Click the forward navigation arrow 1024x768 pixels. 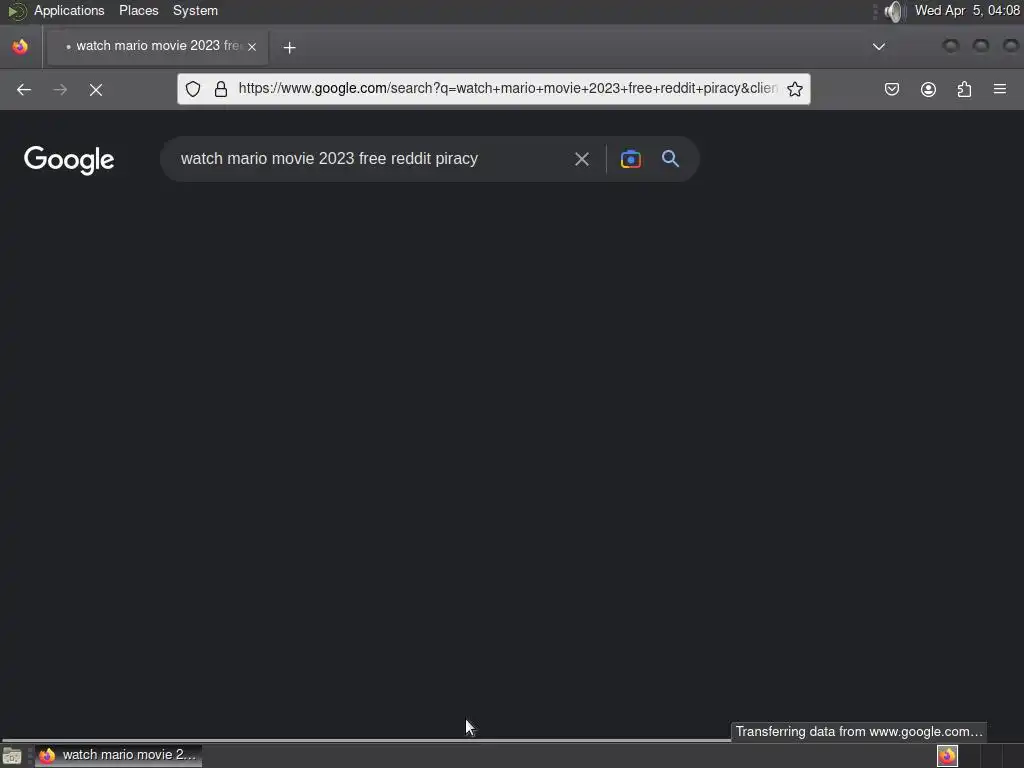[x=60, y=89]
